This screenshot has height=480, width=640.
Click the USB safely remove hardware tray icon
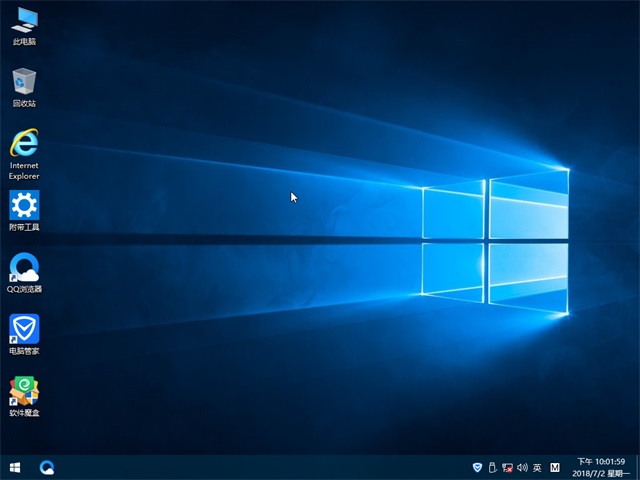(492, 467)
